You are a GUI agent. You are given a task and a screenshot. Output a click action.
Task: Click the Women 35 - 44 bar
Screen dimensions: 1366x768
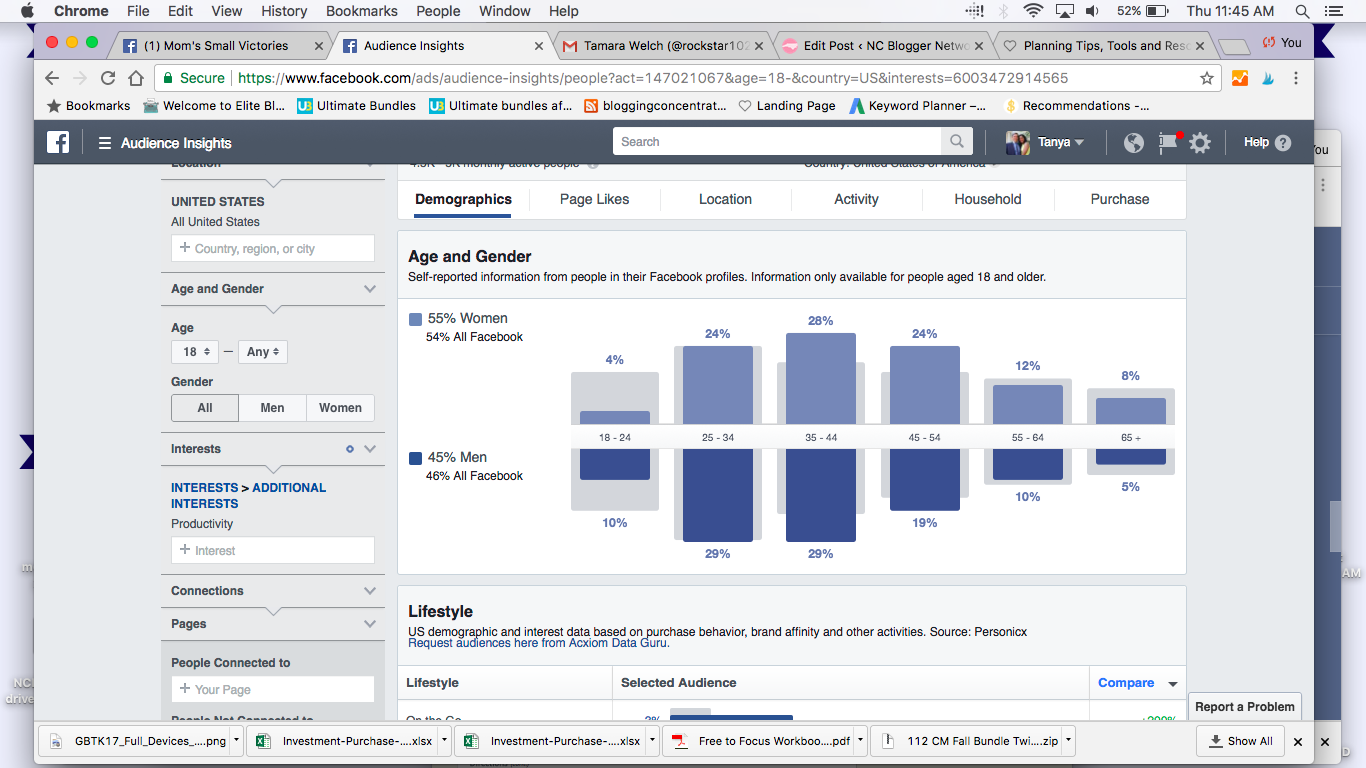(821, 378)
